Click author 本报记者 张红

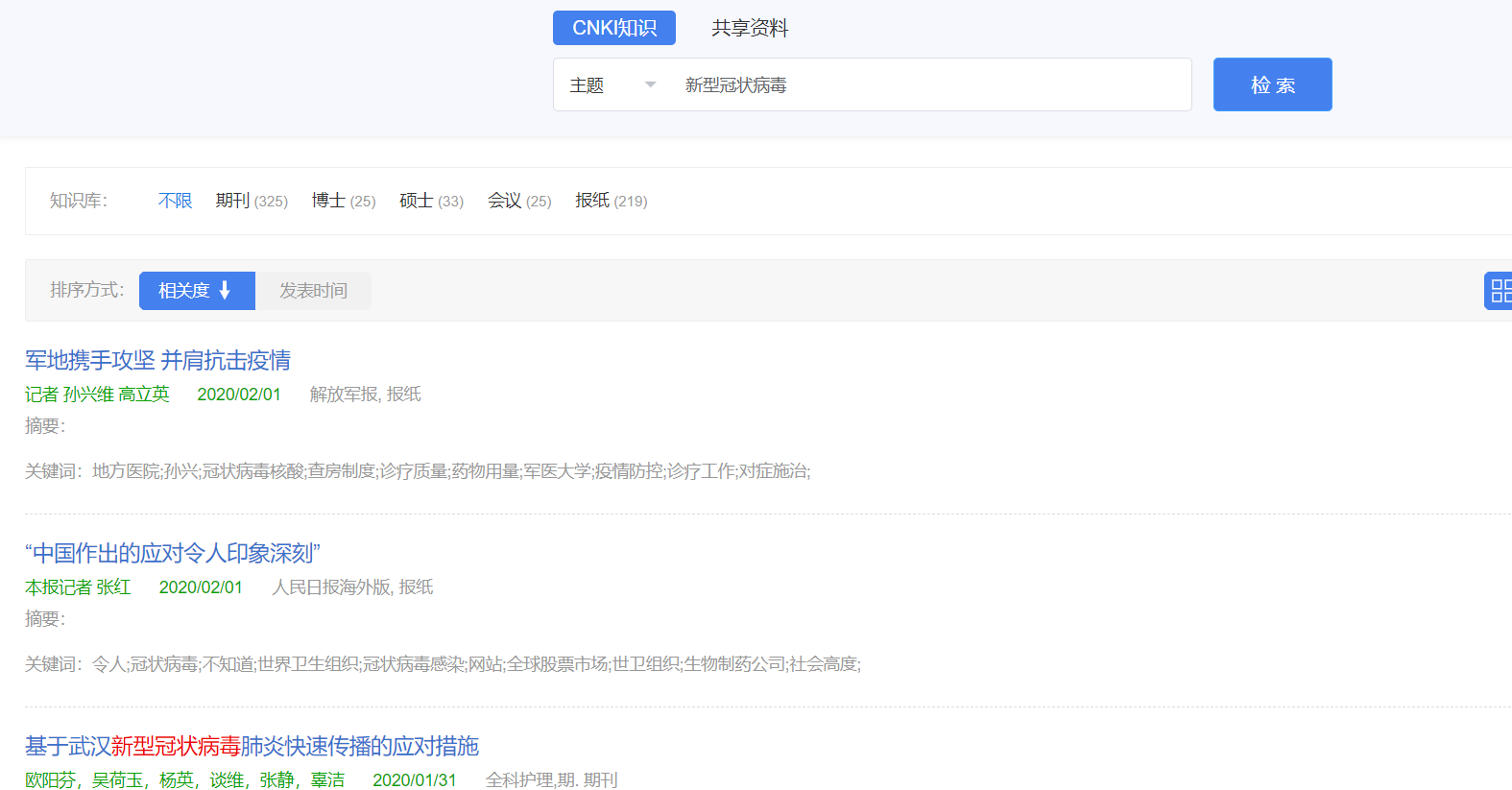(78, 587)
